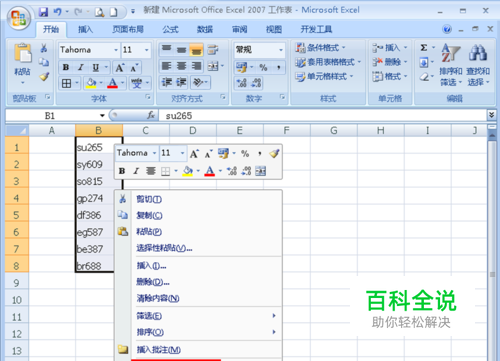Toggle bold in the ribbon font group
The width and height of the screenshot is (500, 361).
[x=66, y=68]
